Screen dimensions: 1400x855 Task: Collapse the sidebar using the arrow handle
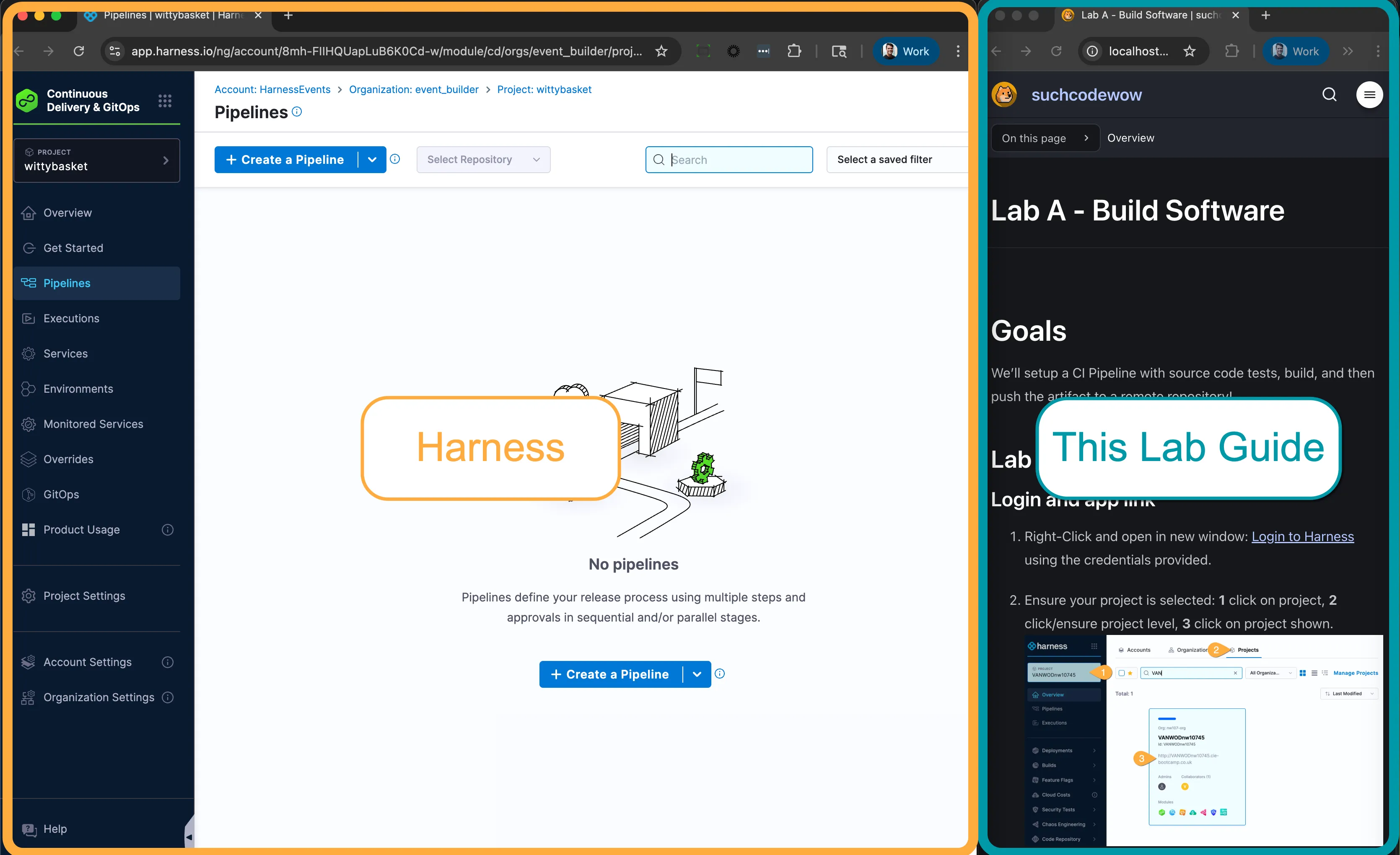coord(189,836)
